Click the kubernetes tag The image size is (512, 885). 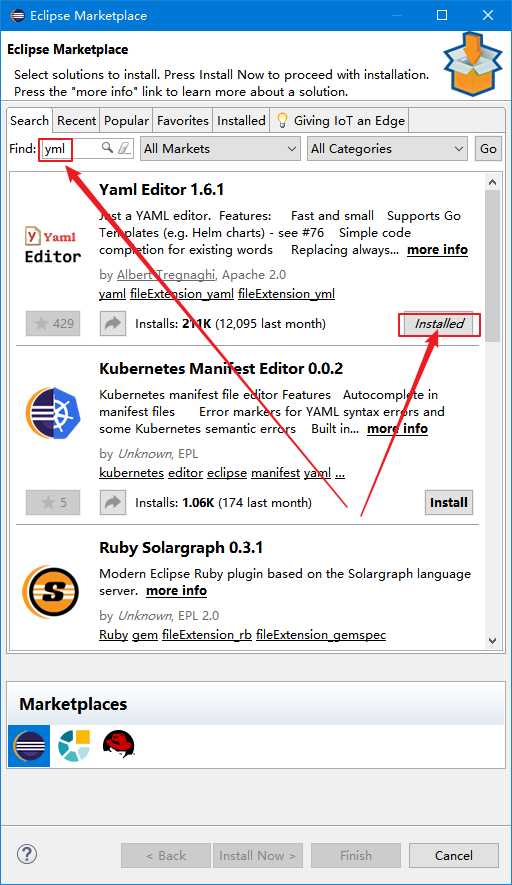point(132,472)
